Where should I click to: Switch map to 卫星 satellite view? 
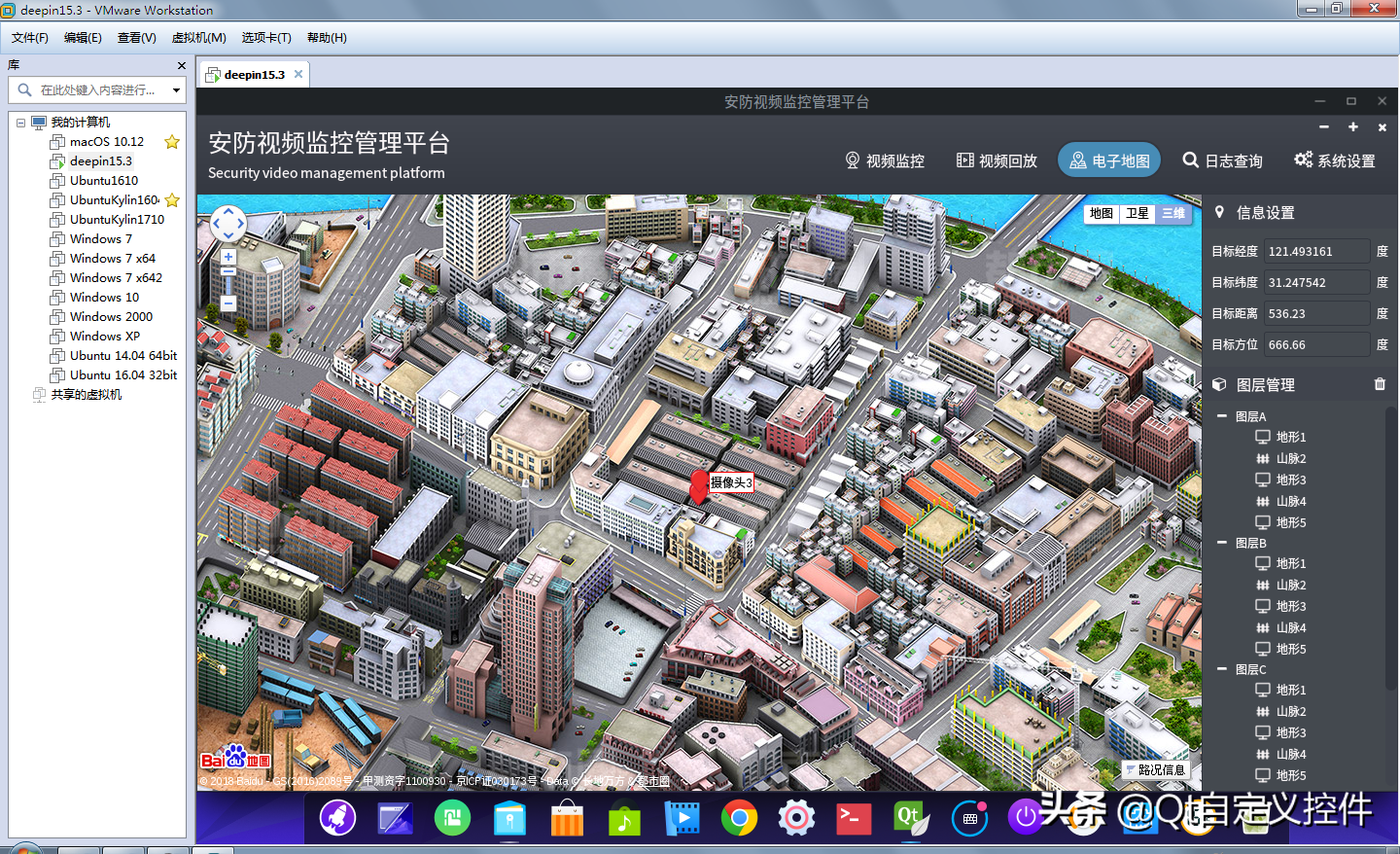tap(1137, 213)
